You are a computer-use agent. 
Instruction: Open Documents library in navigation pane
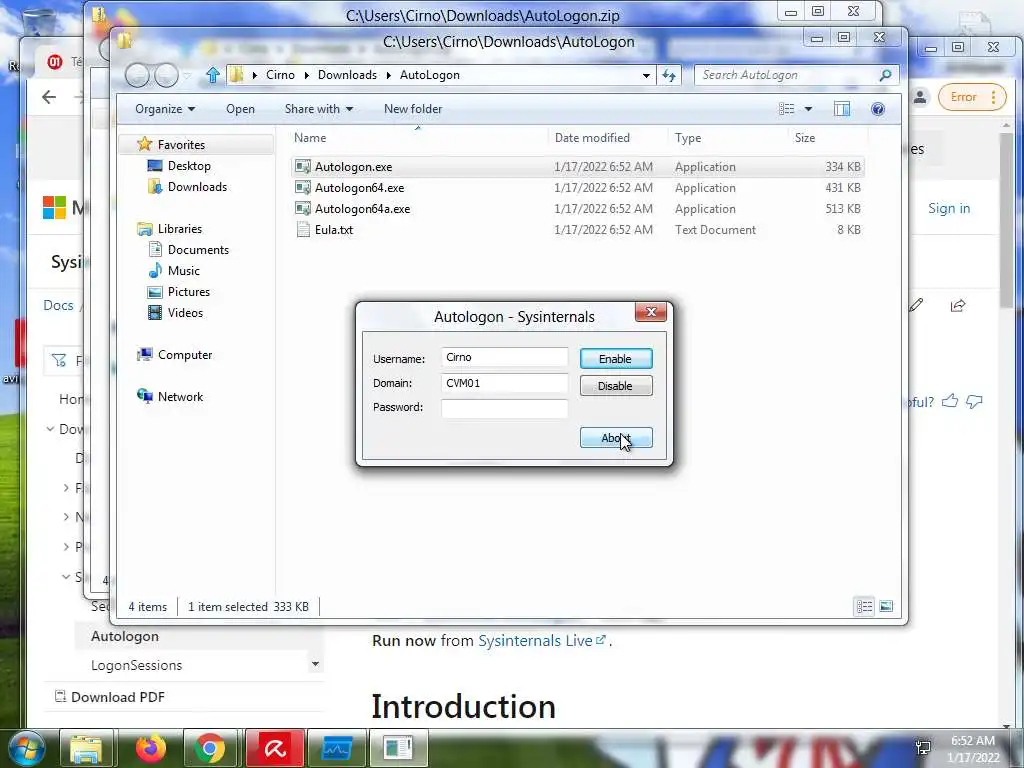[198, 249]
